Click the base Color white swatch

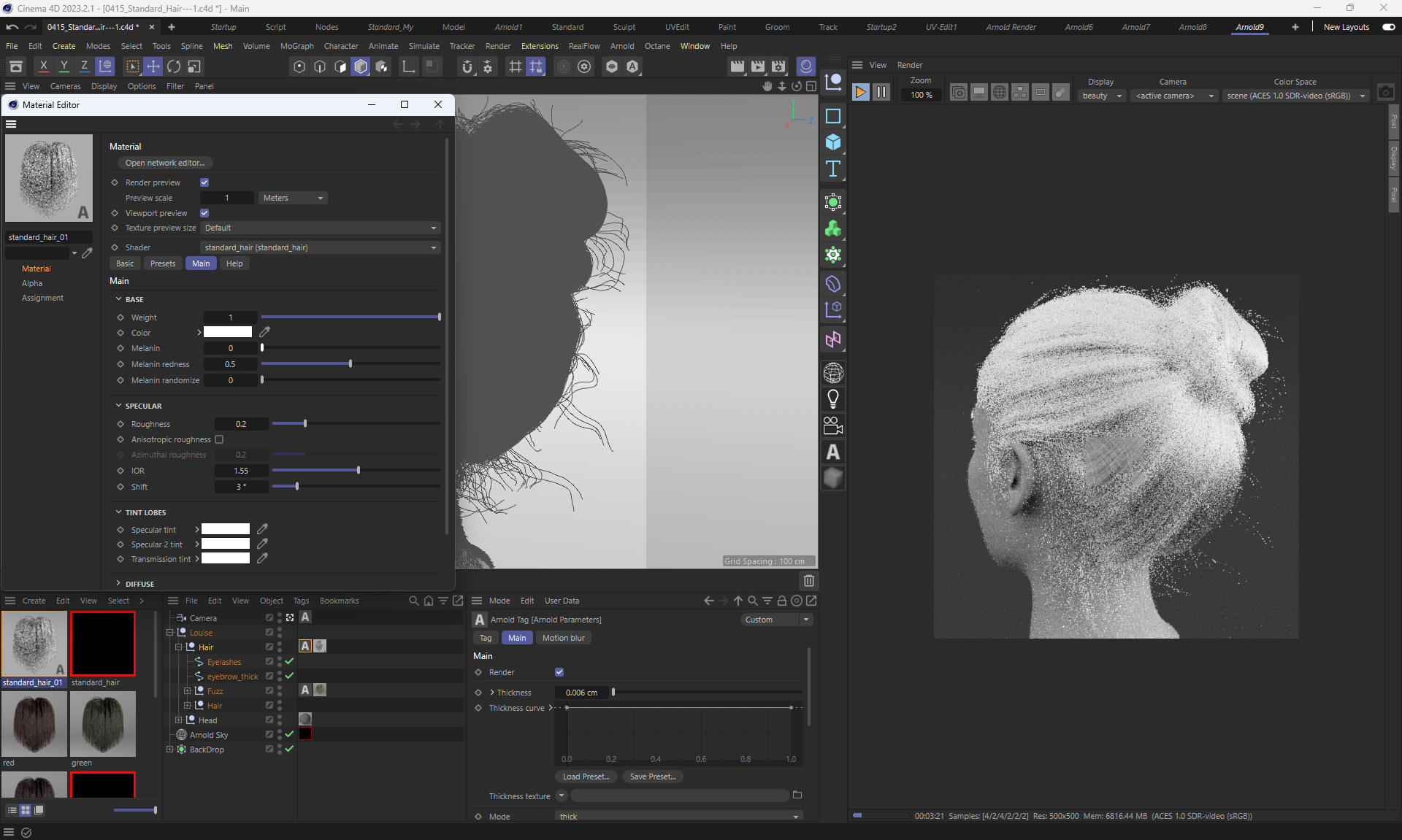point(227,333)
